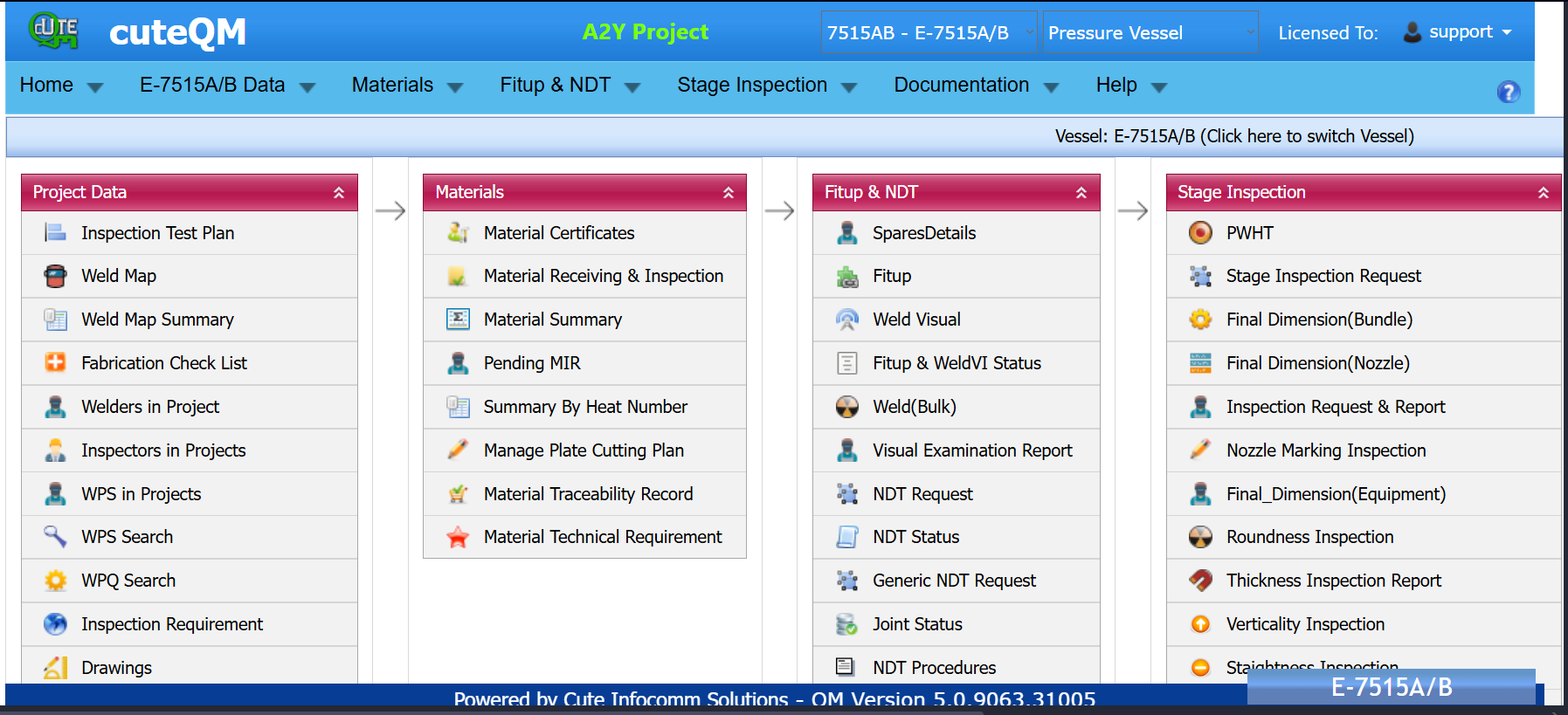The width and height of the screenshot is (1568, 715).
Task: Click the Fabrication Check List orange icon
Action: click(55, 363)
